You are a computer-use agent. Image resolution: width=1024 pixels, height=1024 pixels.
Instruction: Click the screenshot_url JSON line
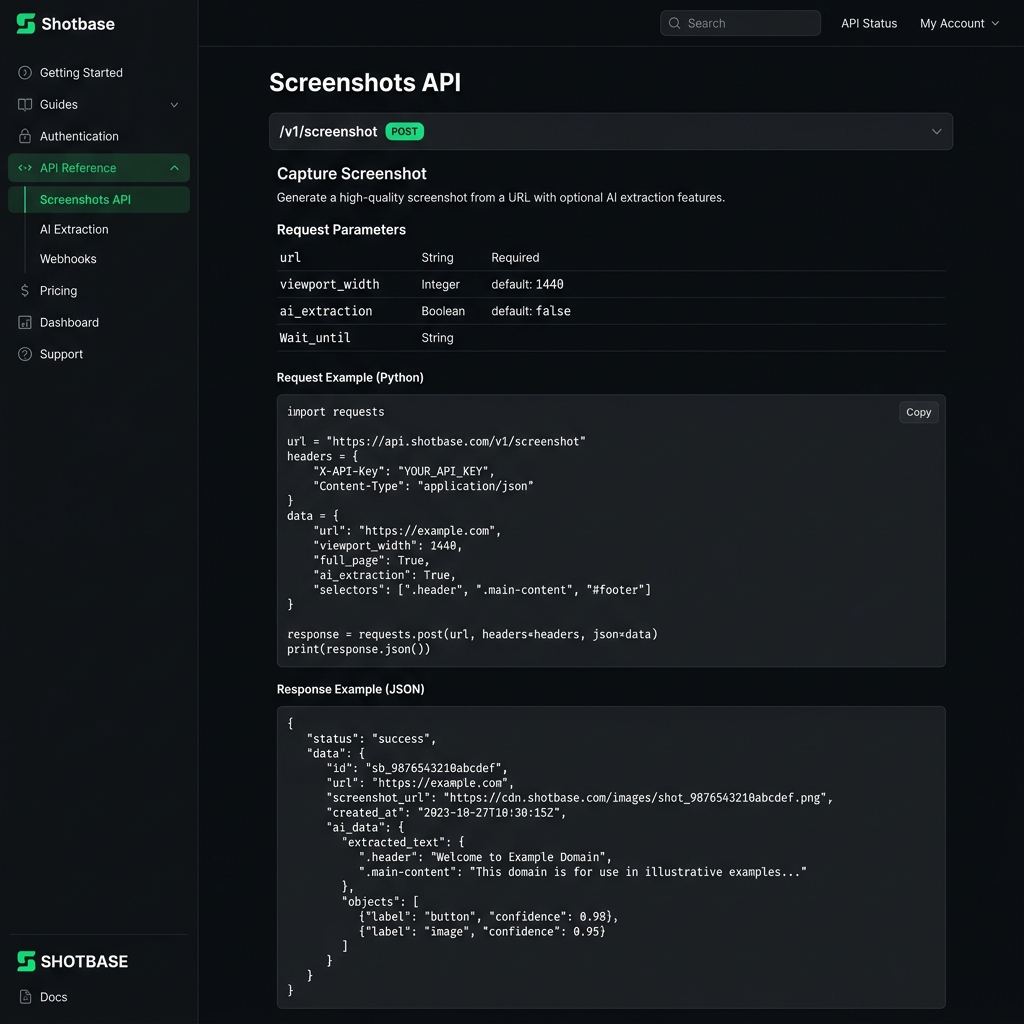click(x=579, y=797)
